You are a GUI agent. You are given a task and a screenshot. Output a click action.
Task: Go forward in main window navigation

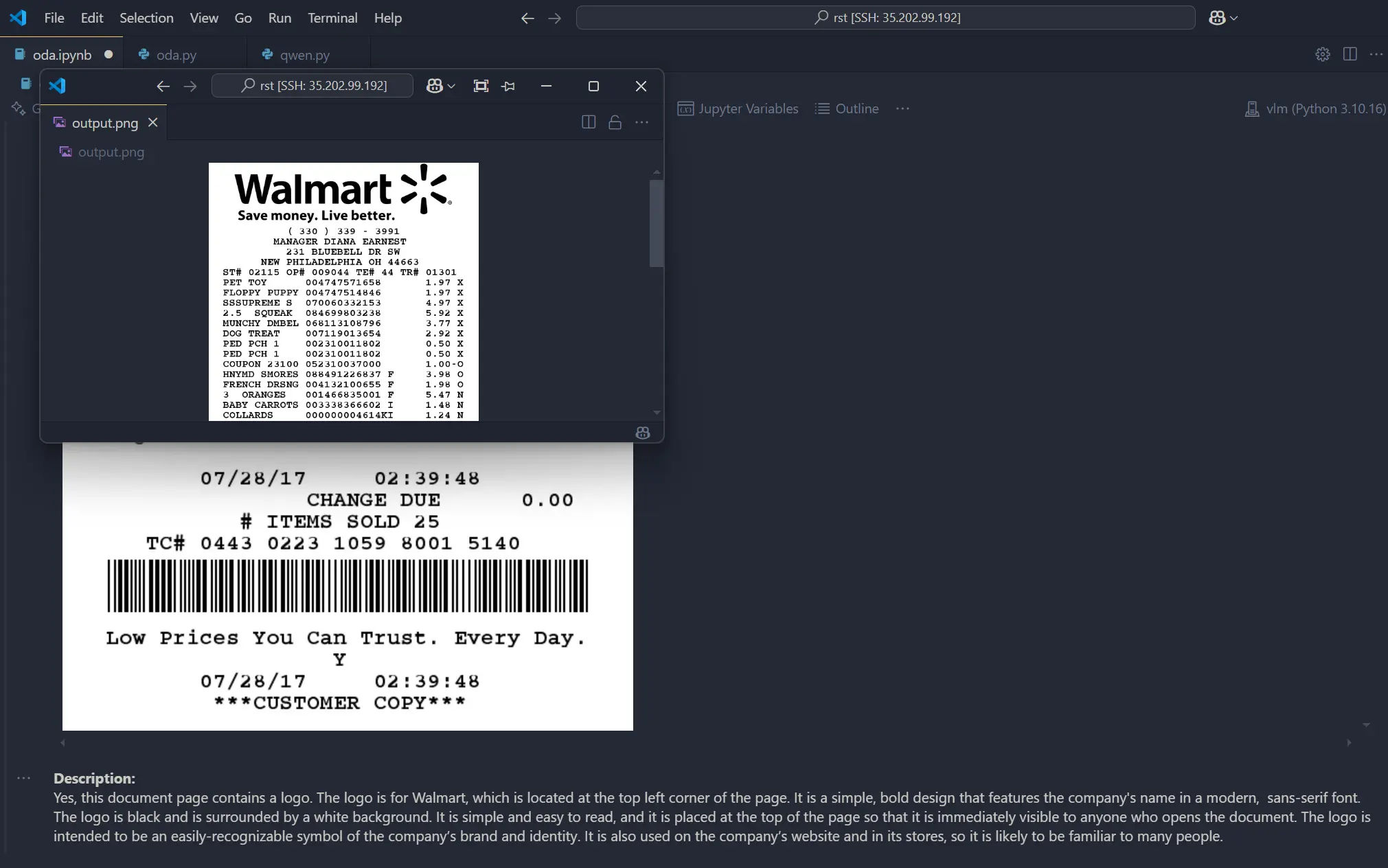pos(555,18)
